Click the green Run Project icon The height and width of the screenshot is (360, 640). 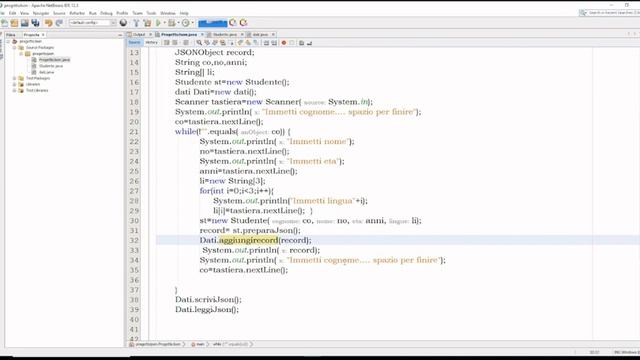point(158,23)
